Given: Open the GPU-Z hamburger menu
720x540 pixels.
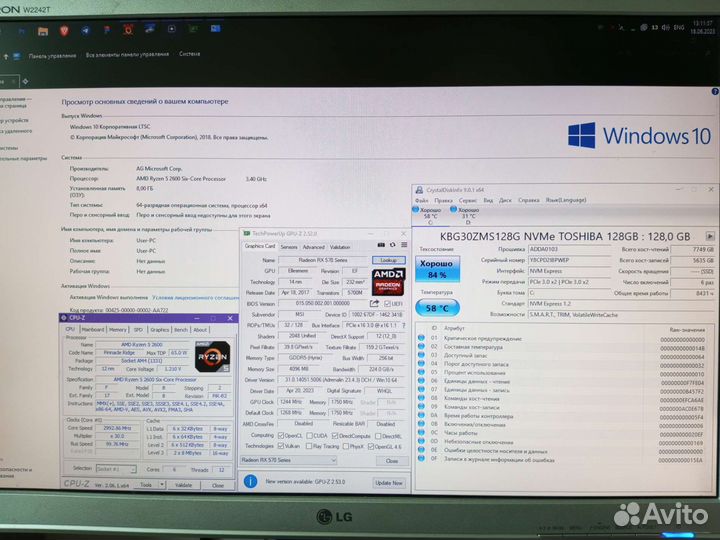Looking at the screenshot, I should (404, 245).
